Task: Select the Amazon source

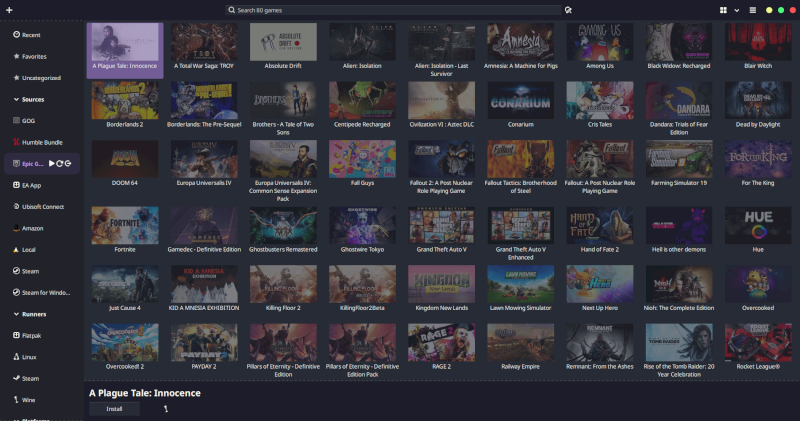Action: pos(42,228)
